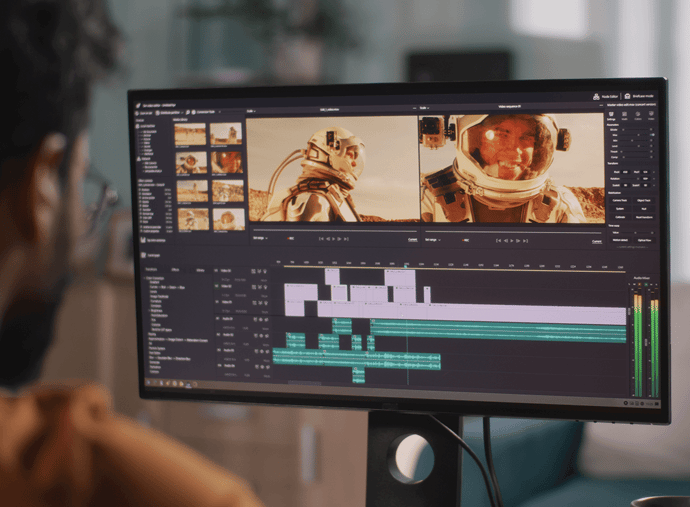The width and height of the screenshot is (690, 507).
Task: Click leftmost control icon on Audio 01 track
Action: 255,320
